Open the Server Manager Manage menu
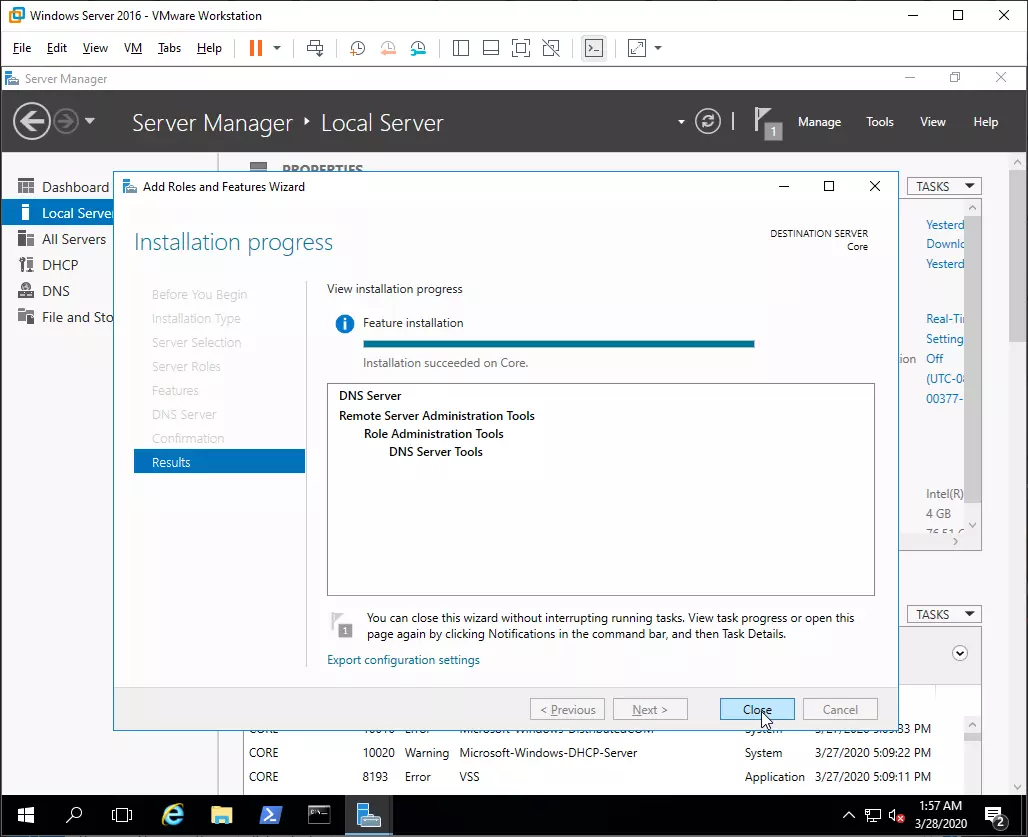Viewport: 1028px width, 837px height. click(x=820, y=122)
